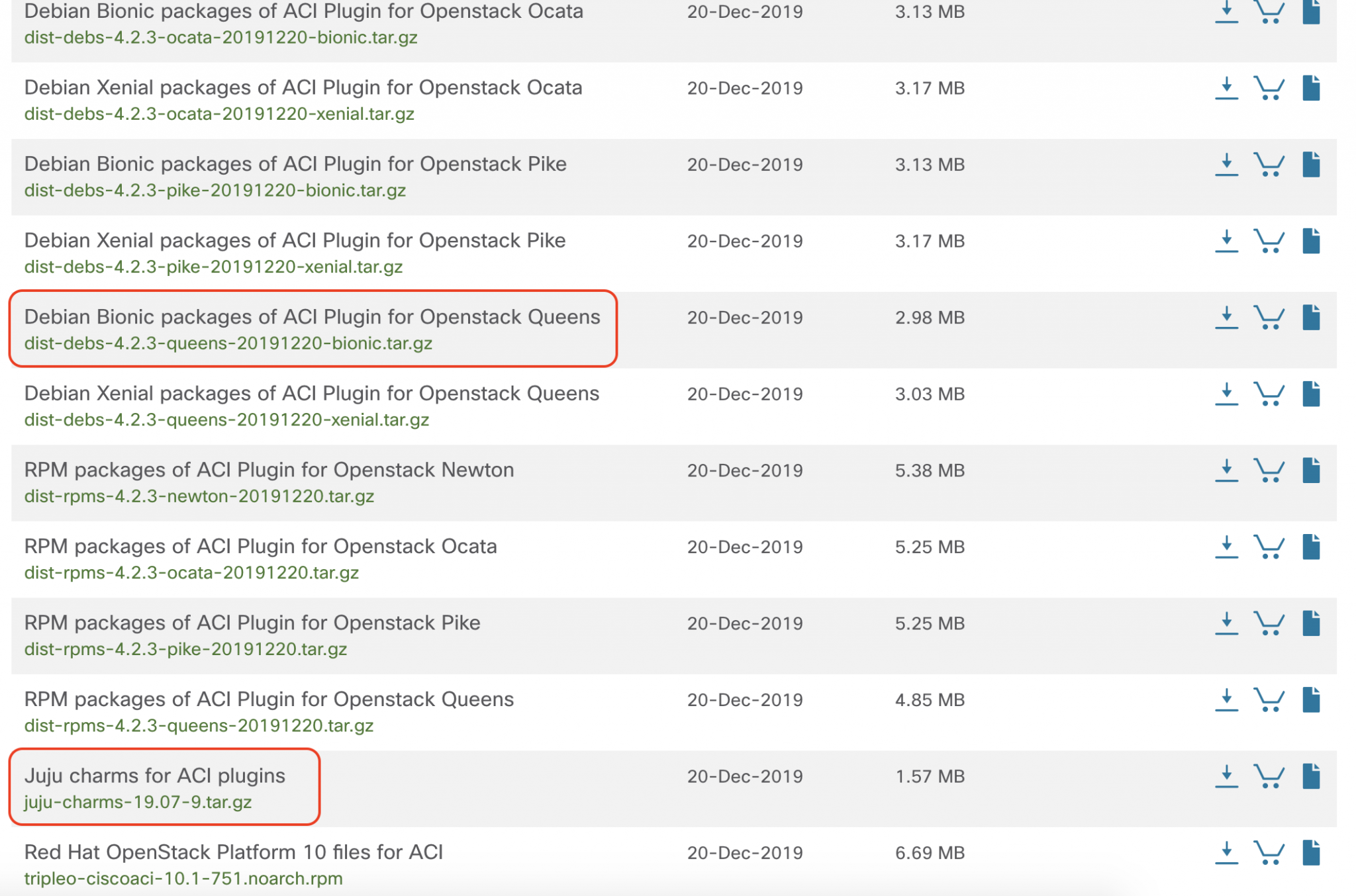1356x896 pixels.
Task: View file info for RPM Newton package
Action: pyautogui.click(x=1311, y=470)
